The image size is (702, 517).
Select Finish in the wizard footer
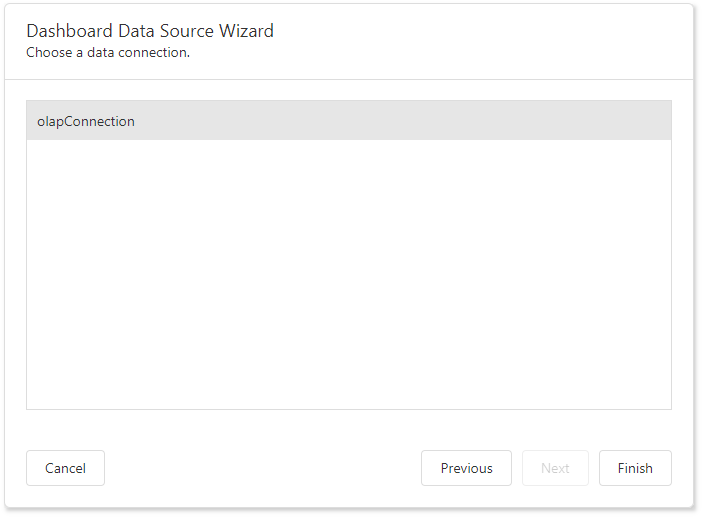click(x=635, y=468)
